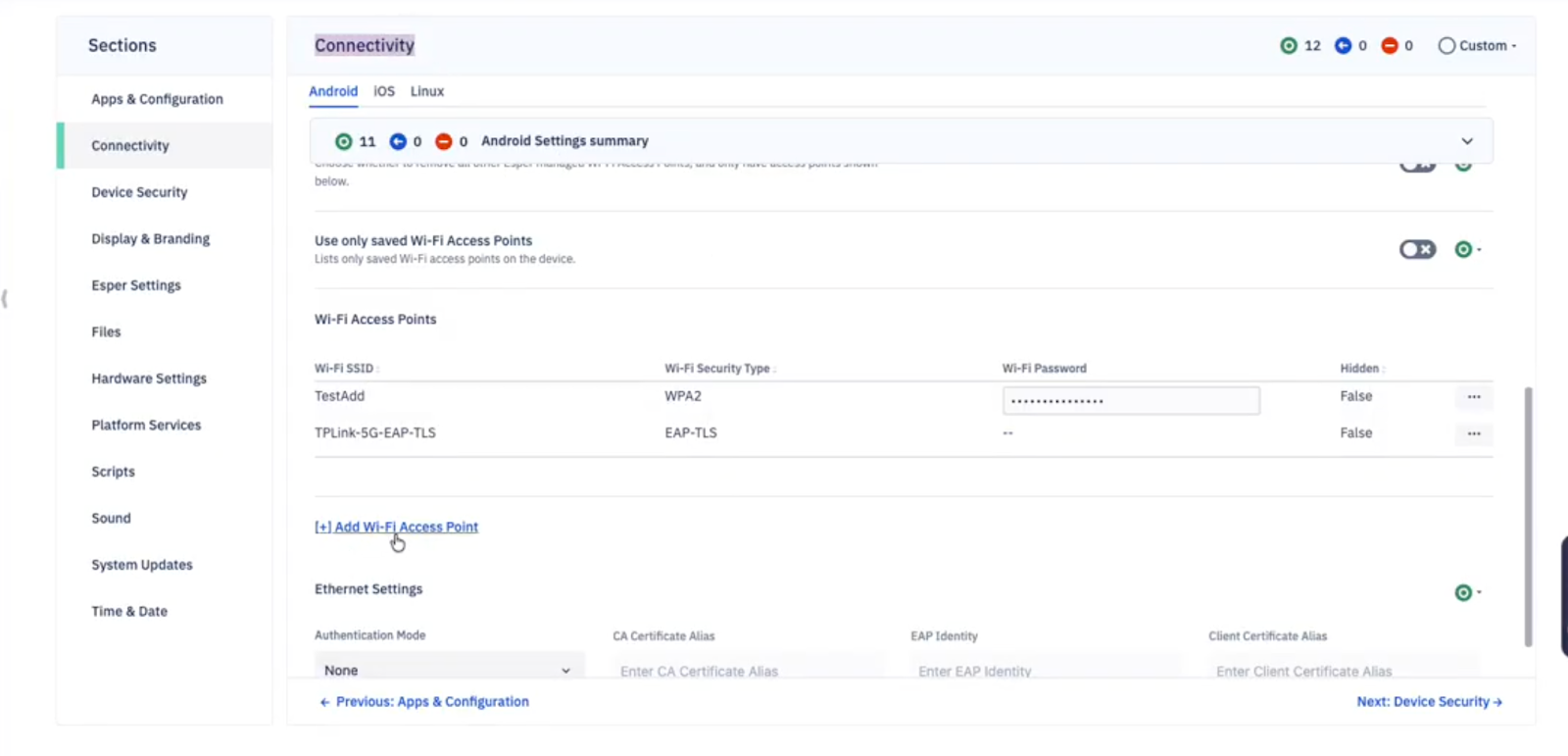Viewport: 1568px width, 756px height.
Task: Open the three-dot menu for the TestAdd row
Action: (x=1473, y=397)
